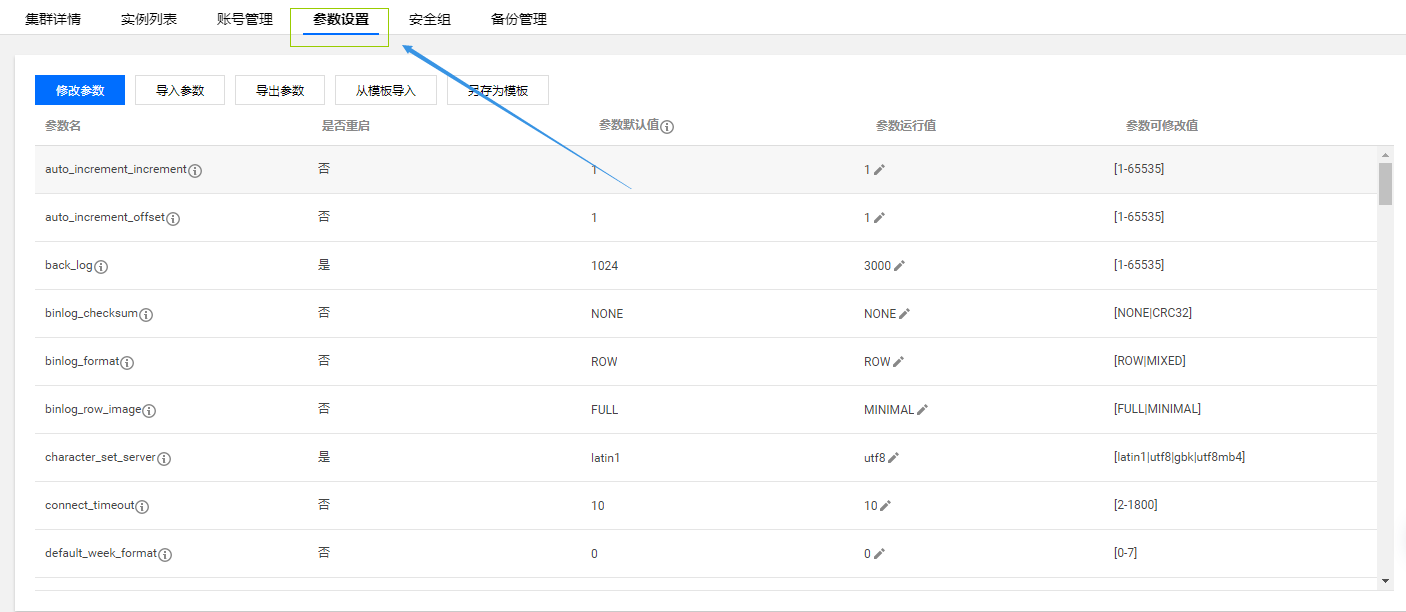Click default value 1024
The height and width of the screenshot is (612, 1406).
tap(604, 266)
